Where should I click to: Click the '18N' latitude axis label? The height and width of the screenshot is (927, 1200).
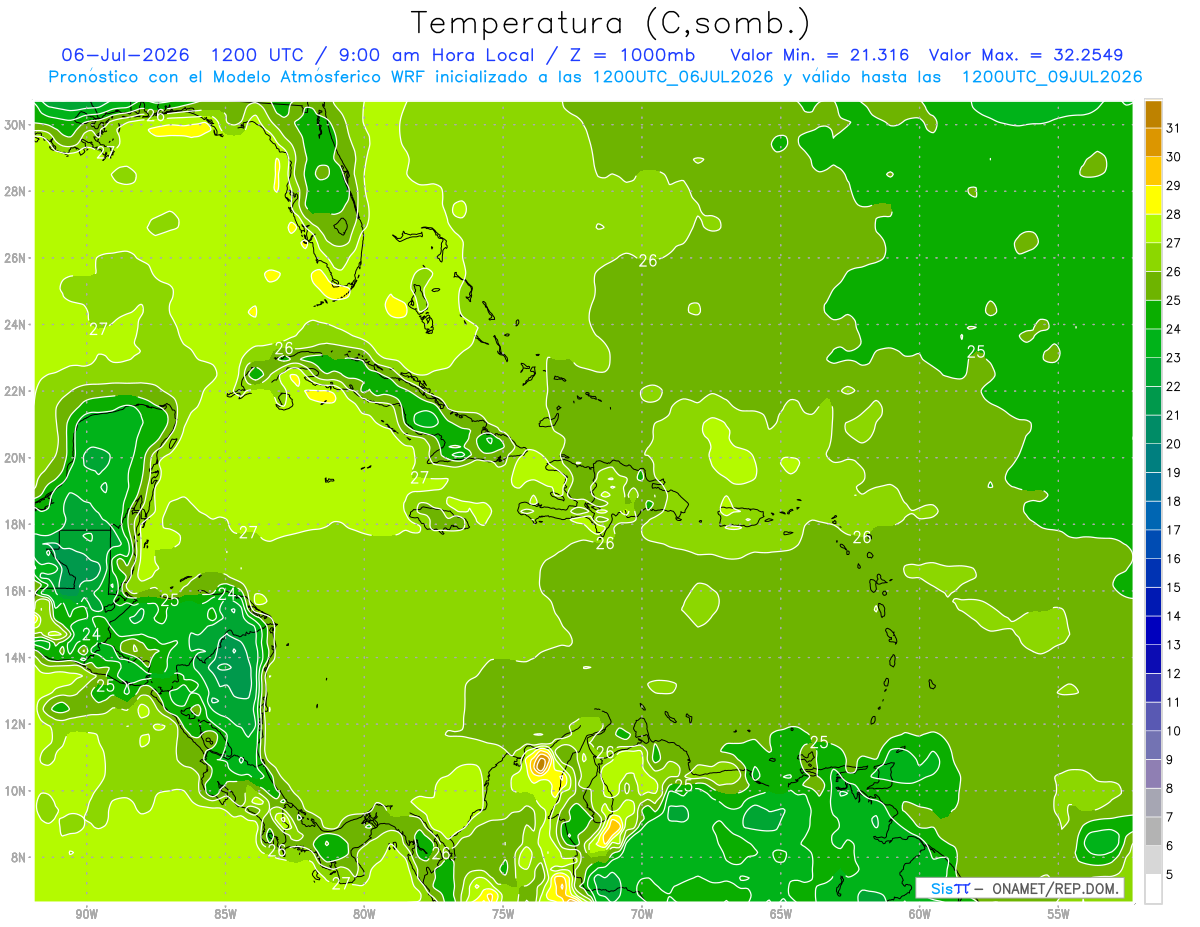pyautogui.click(x=17, y=525)
